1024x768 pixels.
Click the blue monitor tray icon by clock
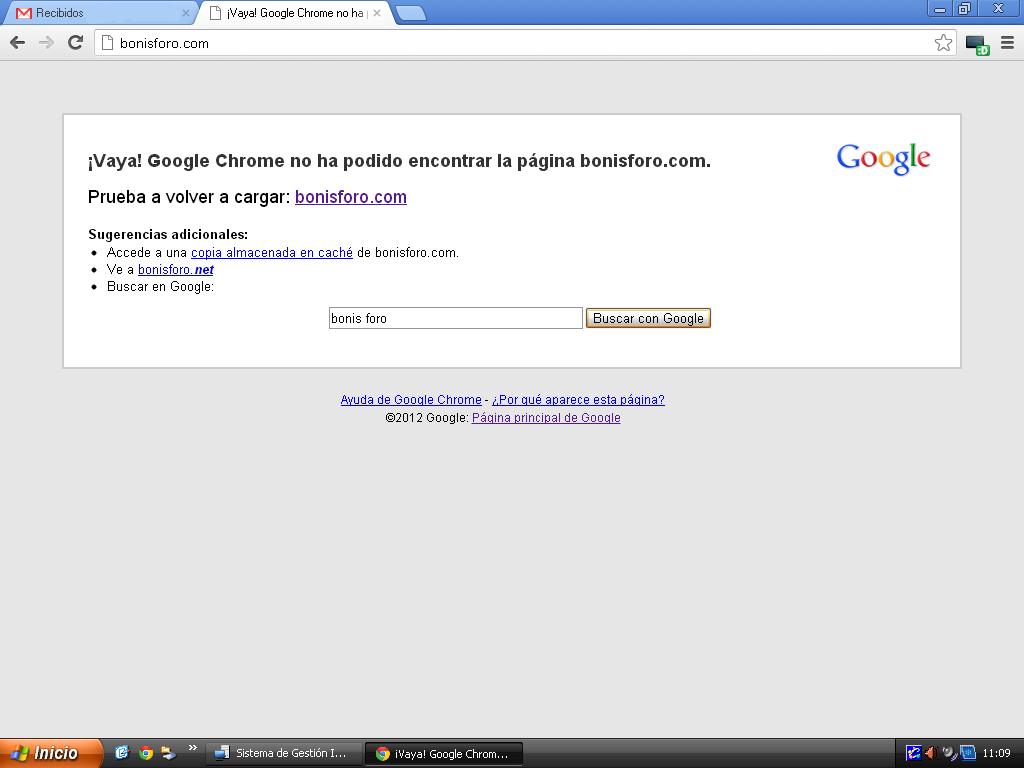point(967,753)
